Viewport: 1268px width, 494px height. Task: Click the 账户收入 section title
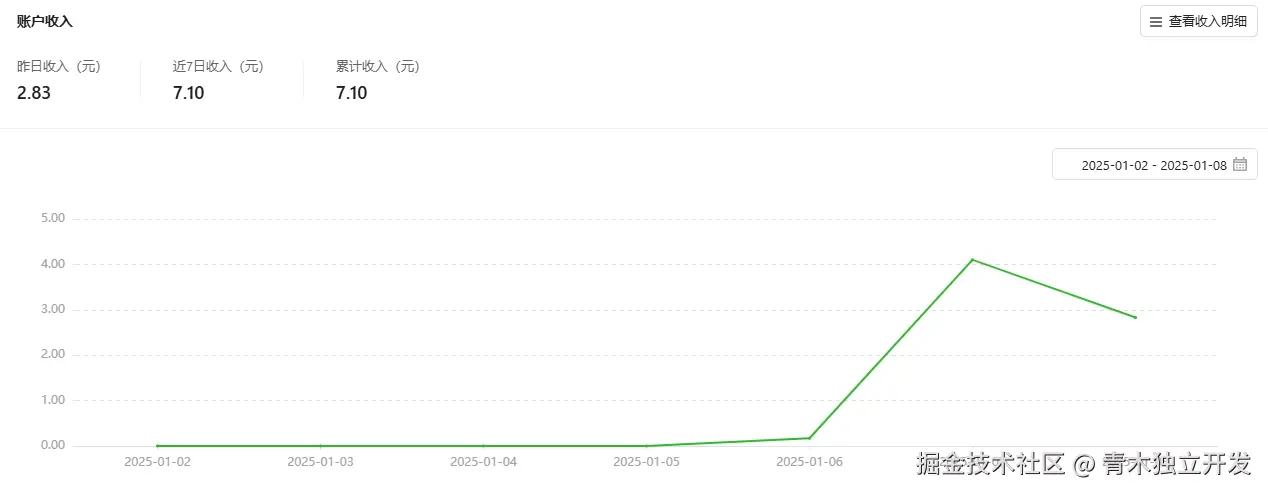point(45,20)
